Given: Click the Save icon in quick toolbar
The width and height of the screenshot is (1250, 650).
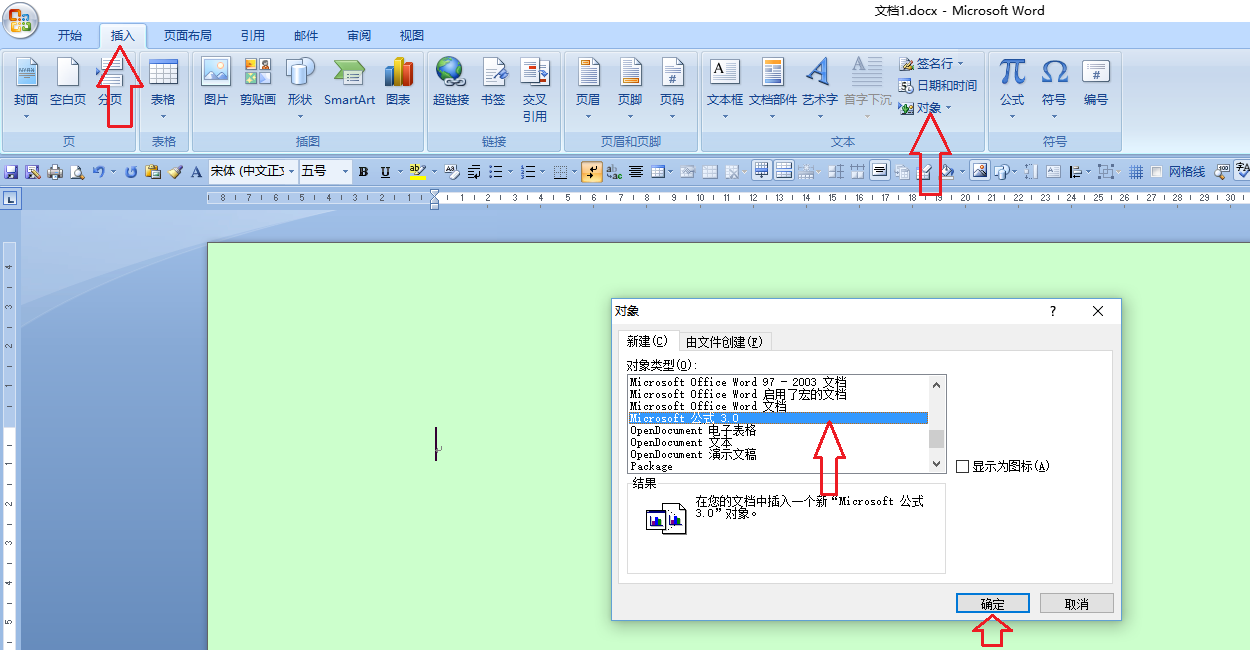Looking at the screenshot, I should pyautogui.click(x=12, y=172).
